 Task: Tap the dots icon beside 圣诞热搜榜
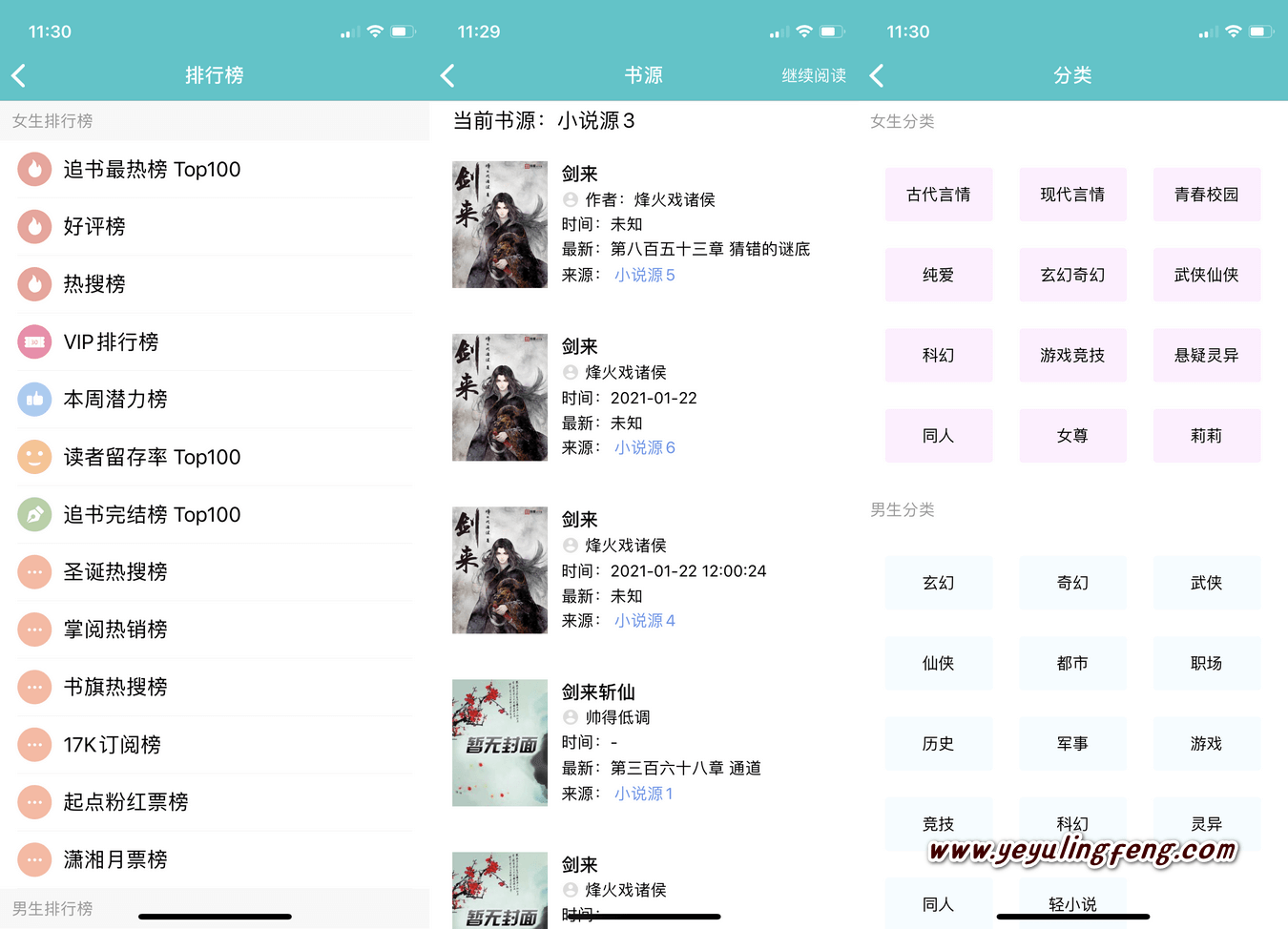pyautogui.click(x=34, y=571)
